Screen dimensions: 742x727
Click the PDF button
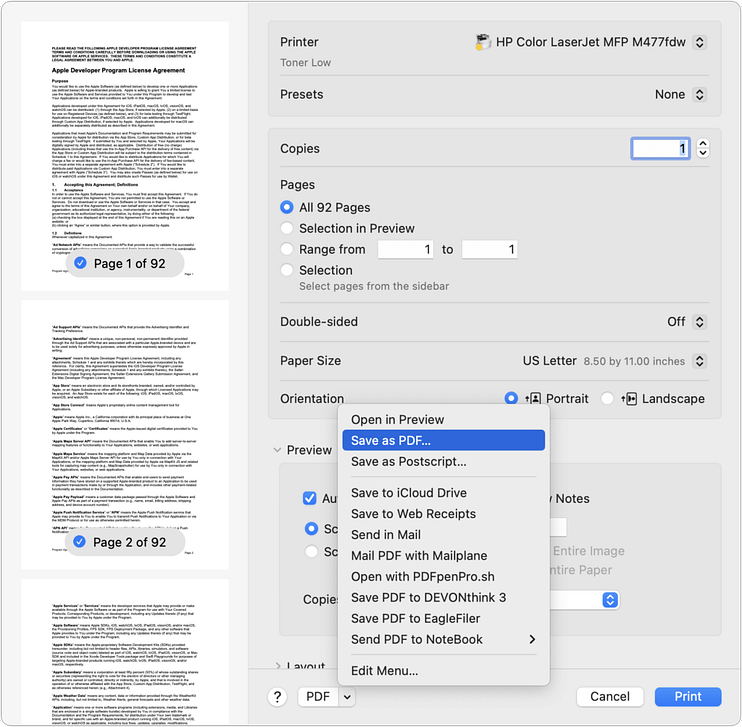318,697
